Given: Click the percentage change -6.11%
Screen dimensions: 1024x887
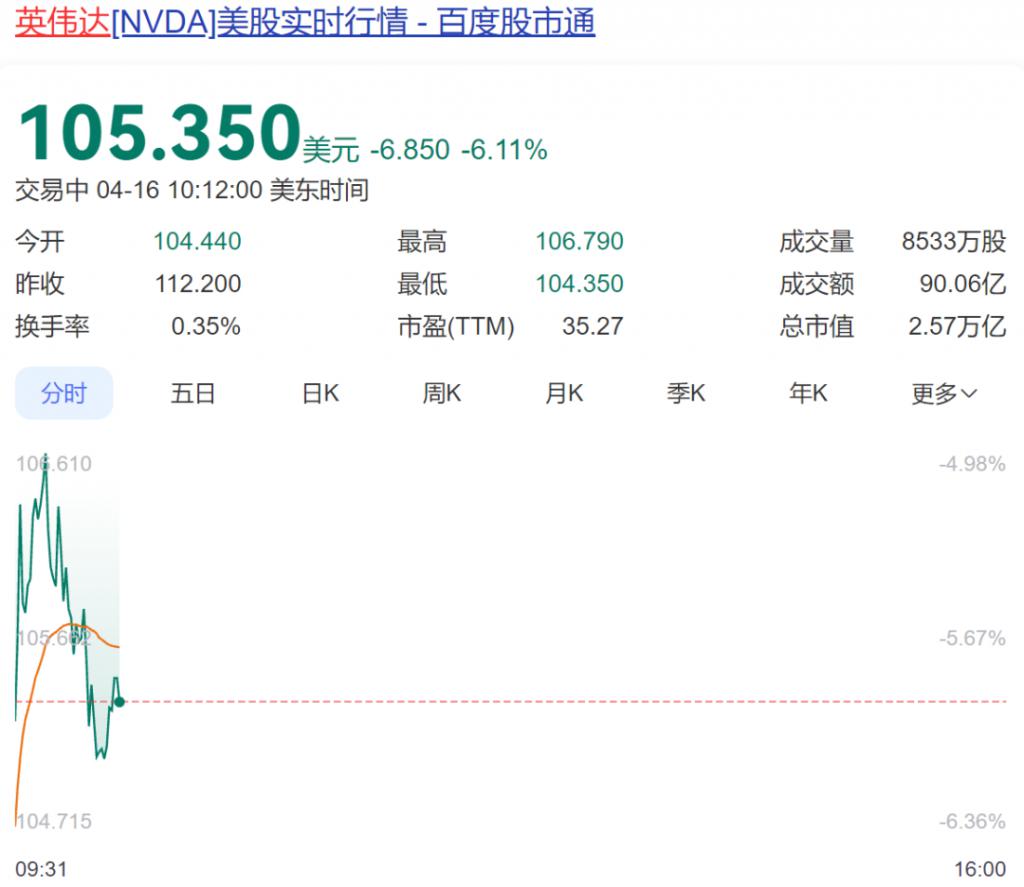Looking at the screenshot, I should (x=504, y=150).
